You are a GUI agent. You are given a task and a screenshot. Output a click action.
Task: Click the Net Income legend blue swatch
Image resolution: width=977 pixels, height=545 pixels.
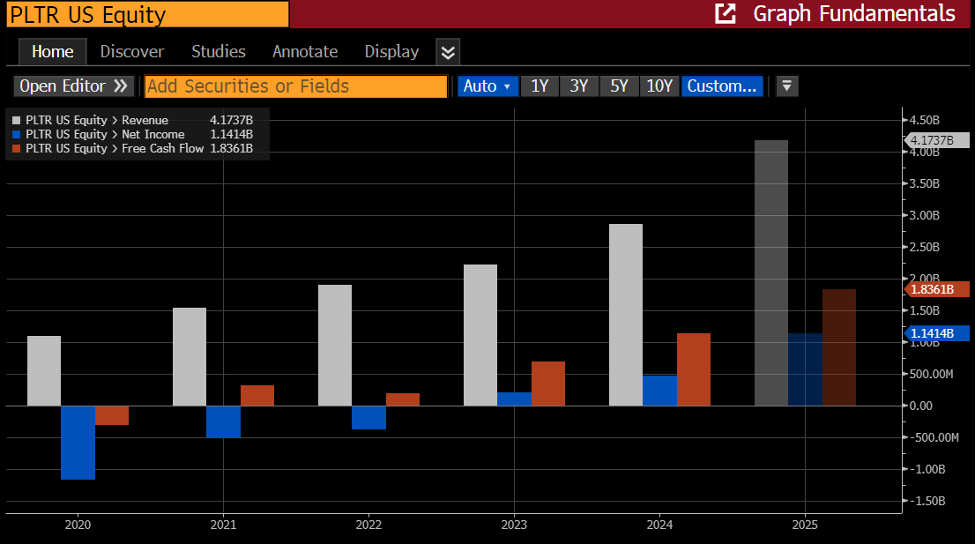pos(16,135)
